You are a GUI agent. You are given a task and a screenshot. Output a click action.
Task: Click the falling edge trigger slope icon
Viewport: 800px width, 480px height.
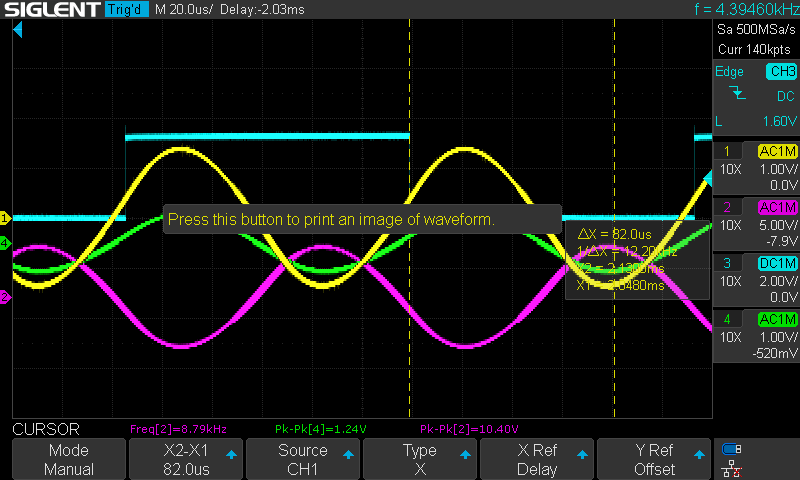tap(738, 94)
